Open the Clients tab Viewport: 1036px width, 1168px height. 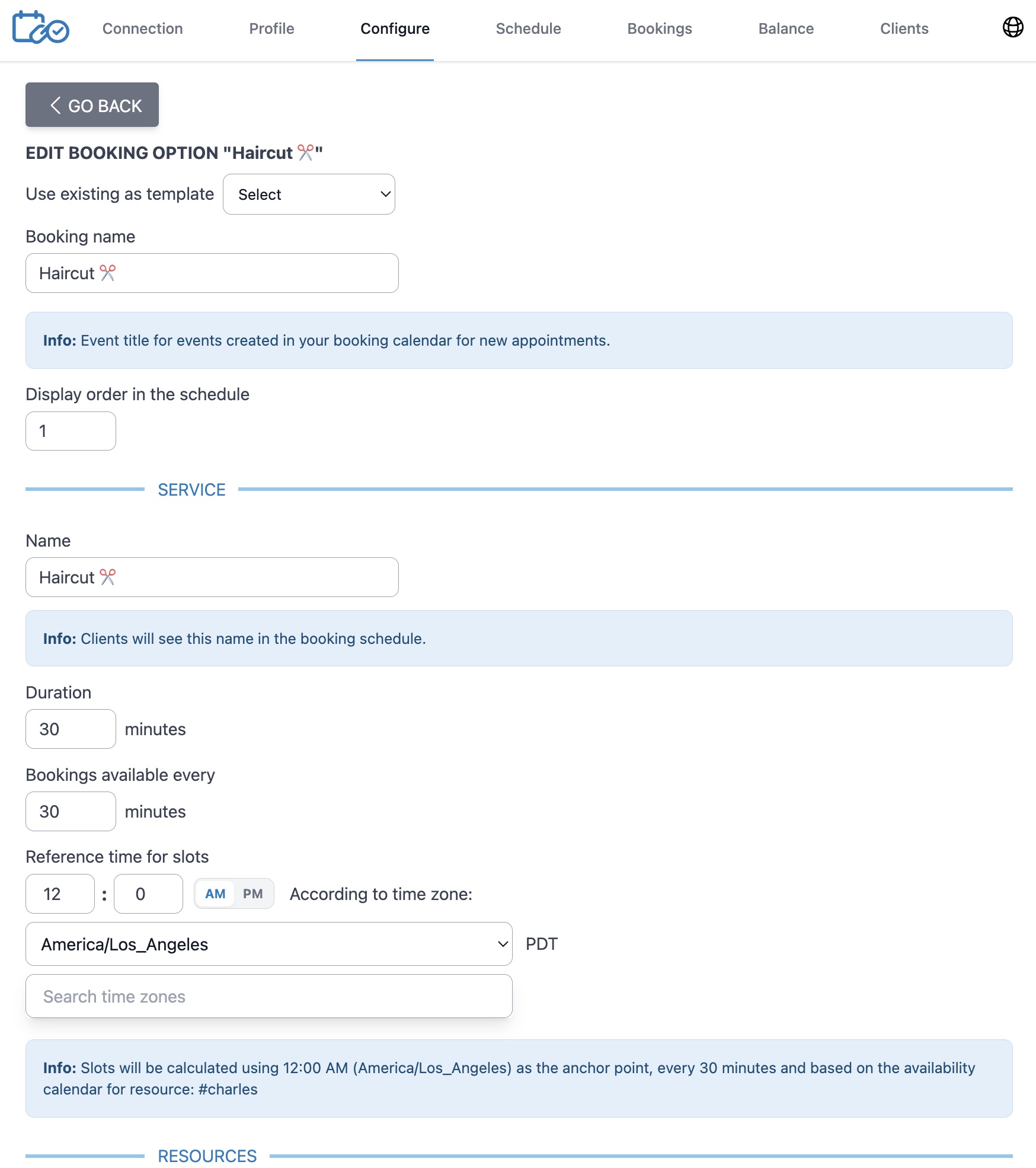click(x=903, y=28)
